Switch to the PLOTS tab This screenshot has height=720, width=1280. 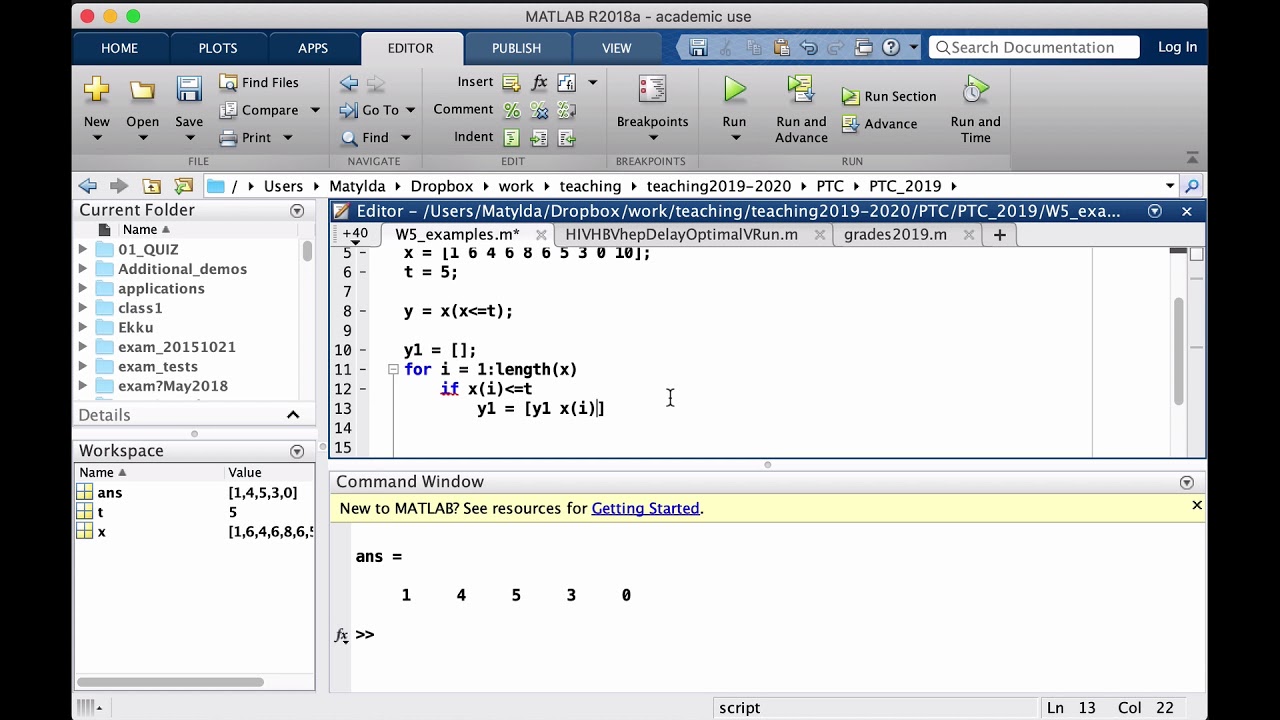[x=218, y=48]
